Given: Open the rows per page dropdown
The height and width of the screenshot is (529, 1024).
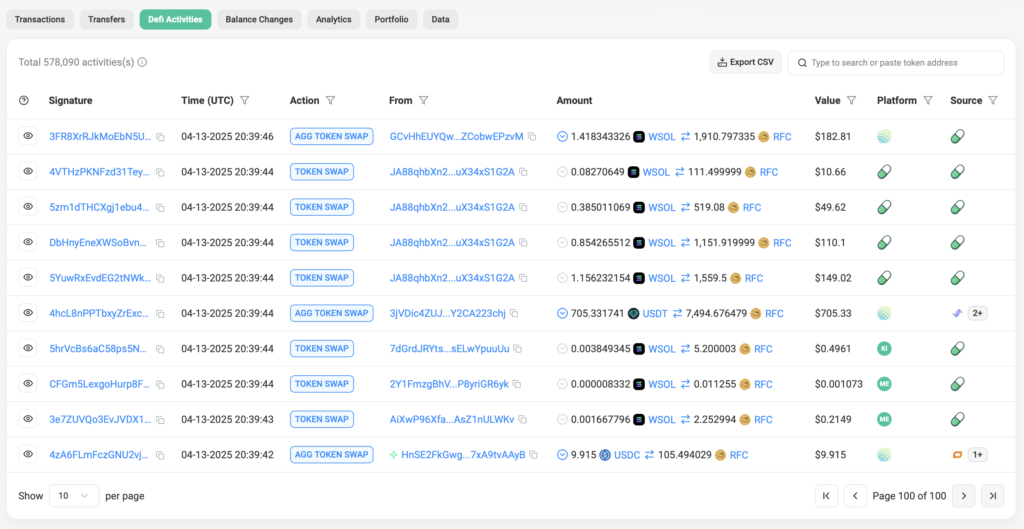Looking at the screenshot, I should click(x=74, y=496).
